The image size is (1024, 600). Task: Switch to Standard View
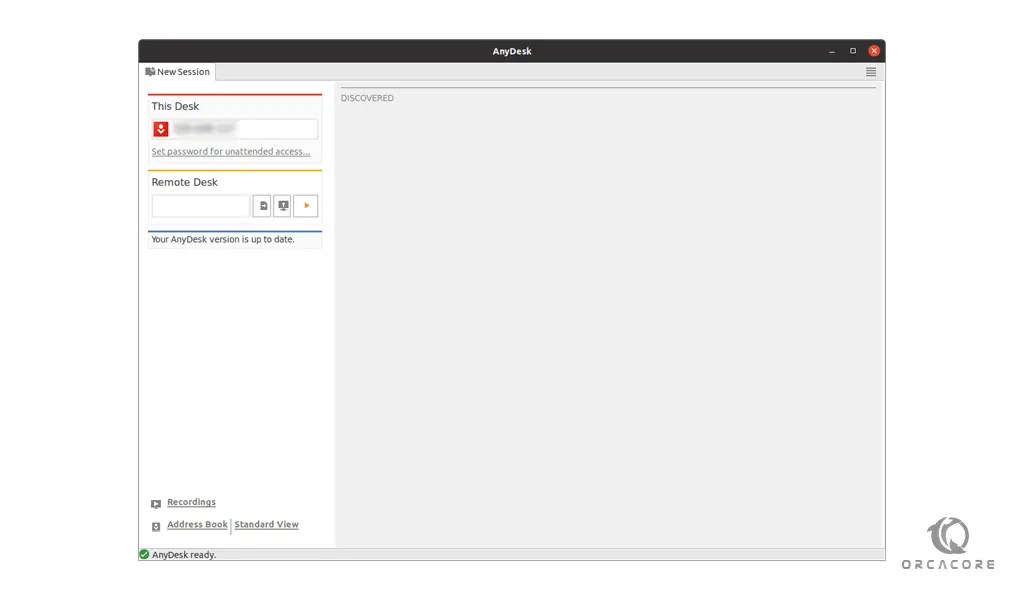click(266, 524)
